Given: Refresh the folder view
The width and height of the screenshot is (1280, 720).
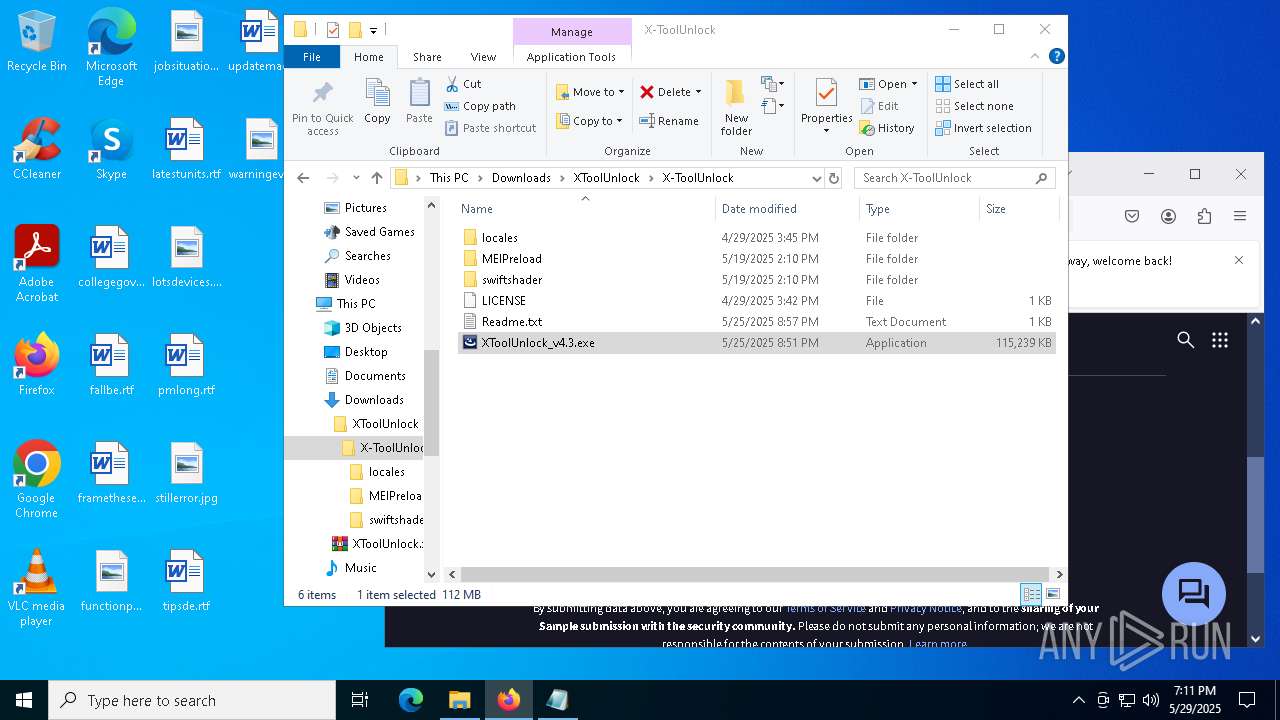Looking at the screenshot, I should click(x=834, y=178).
